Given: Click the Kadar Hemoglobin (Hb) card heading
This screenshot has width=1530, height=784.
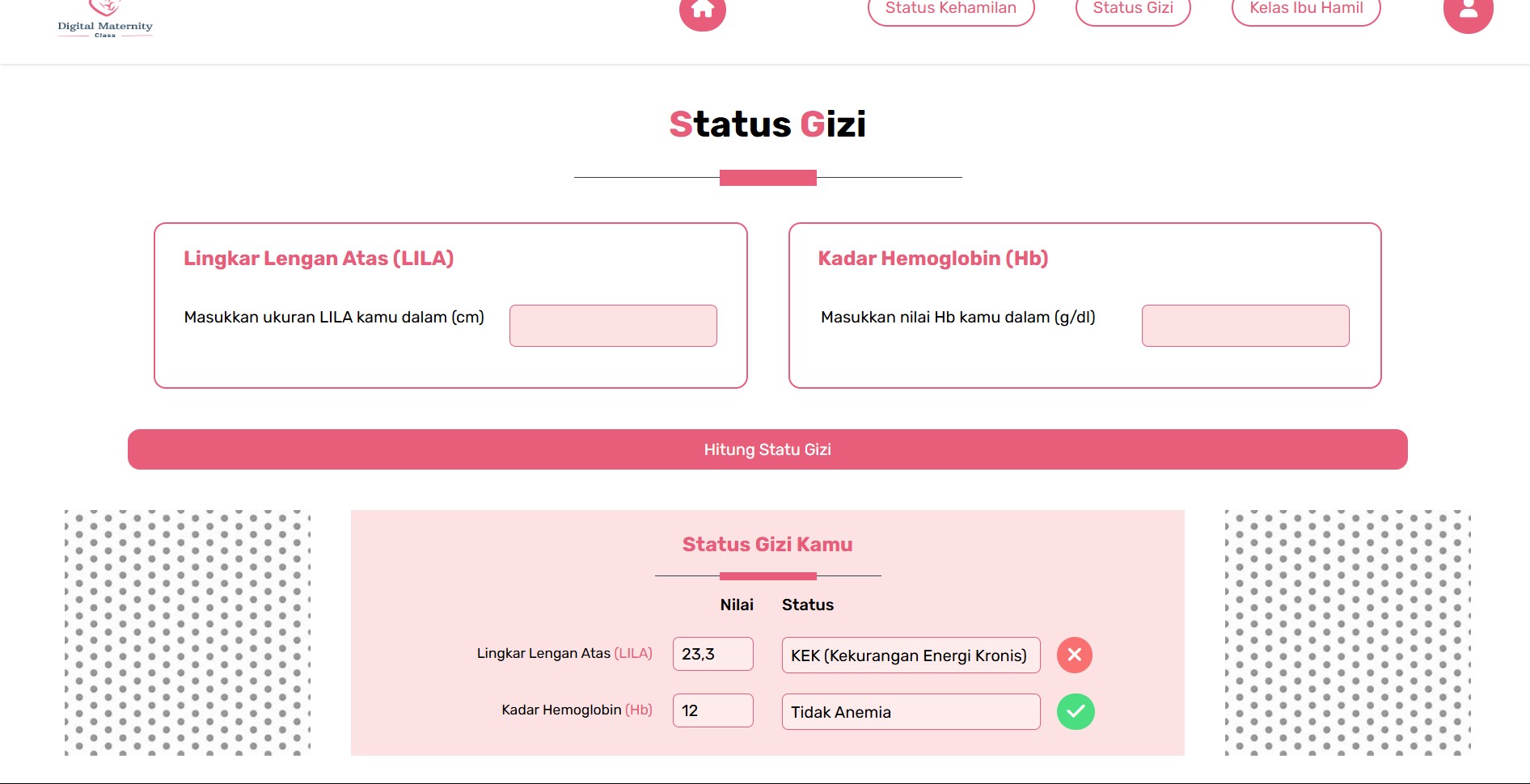Looking at the screenshot, I should pos(933,259).
